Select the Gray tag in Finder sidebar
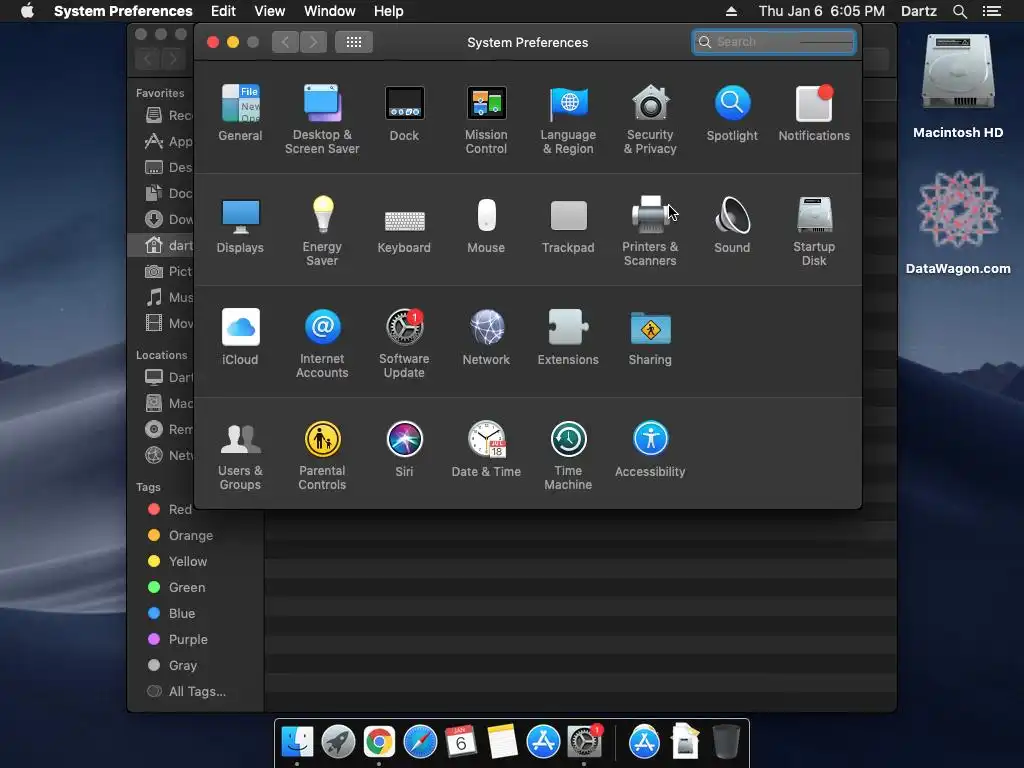Viewport: 1024px width, 768px height. click(172, 665)
